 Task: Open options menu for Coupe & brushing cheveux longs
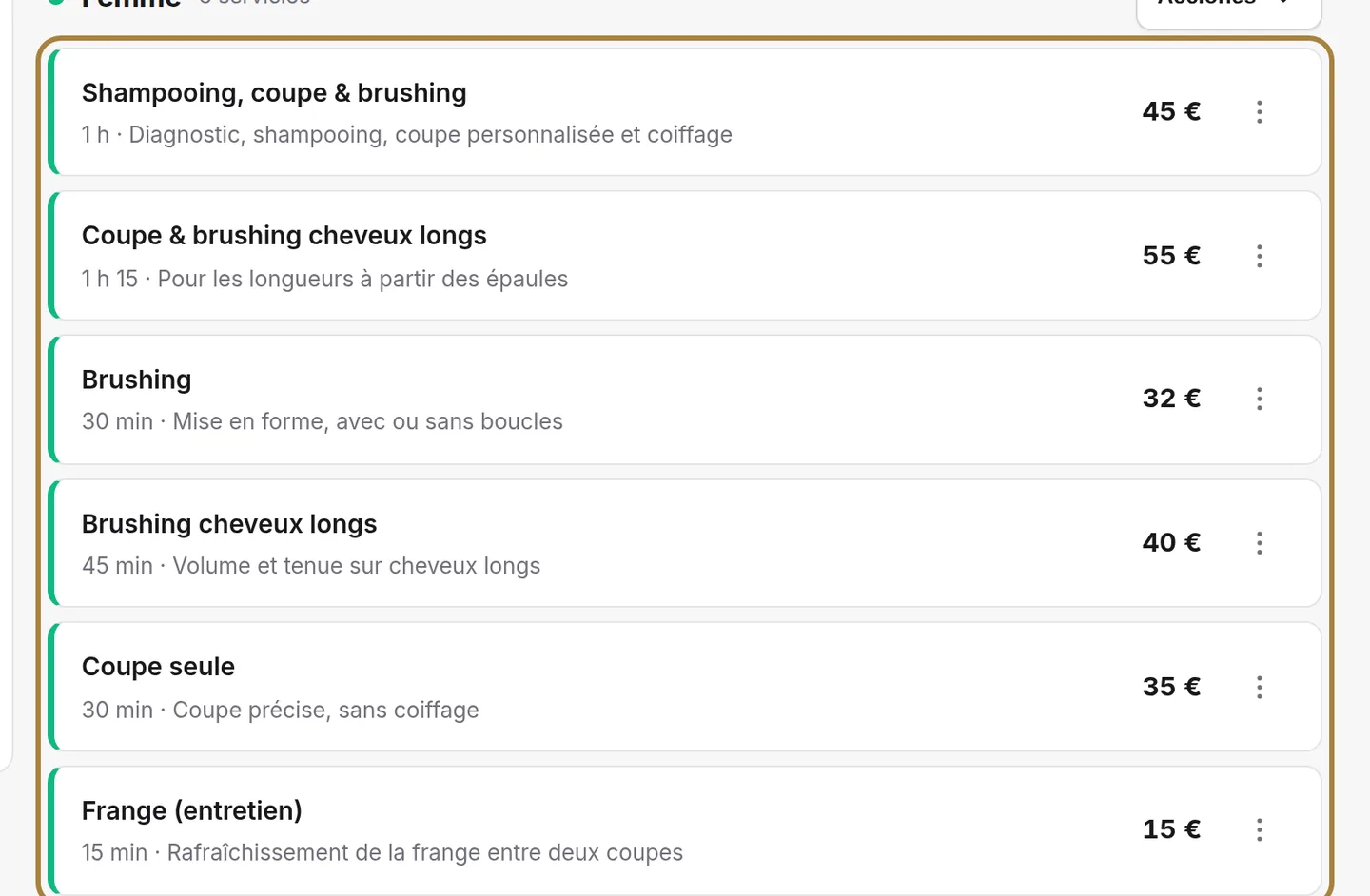pyautogui.click(x=1259, y=256)
